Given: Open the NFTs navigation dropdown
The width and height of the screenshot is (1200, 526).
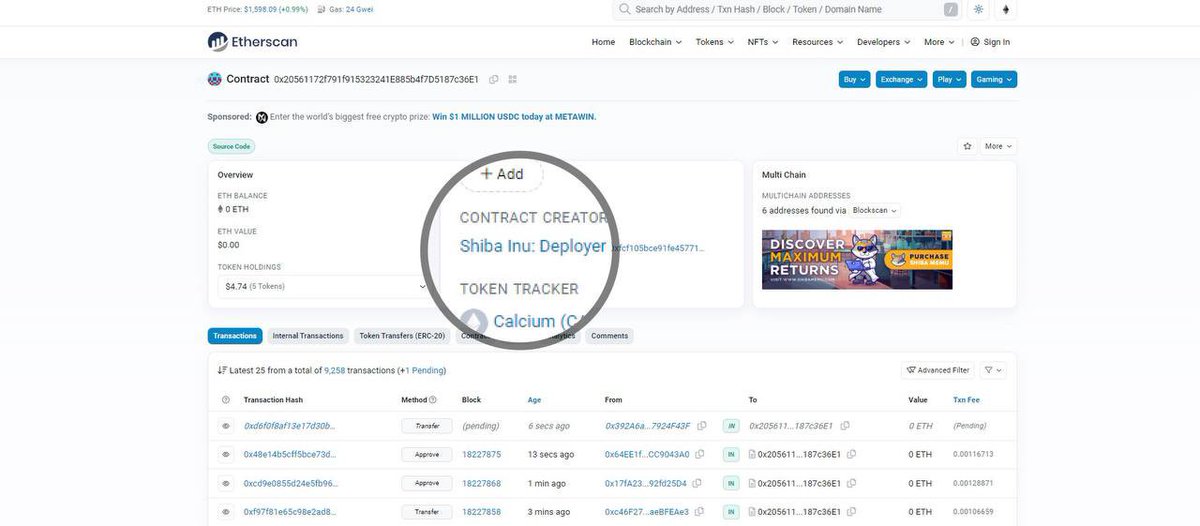Looking at the screenshot, I should (x=763, y=42).
